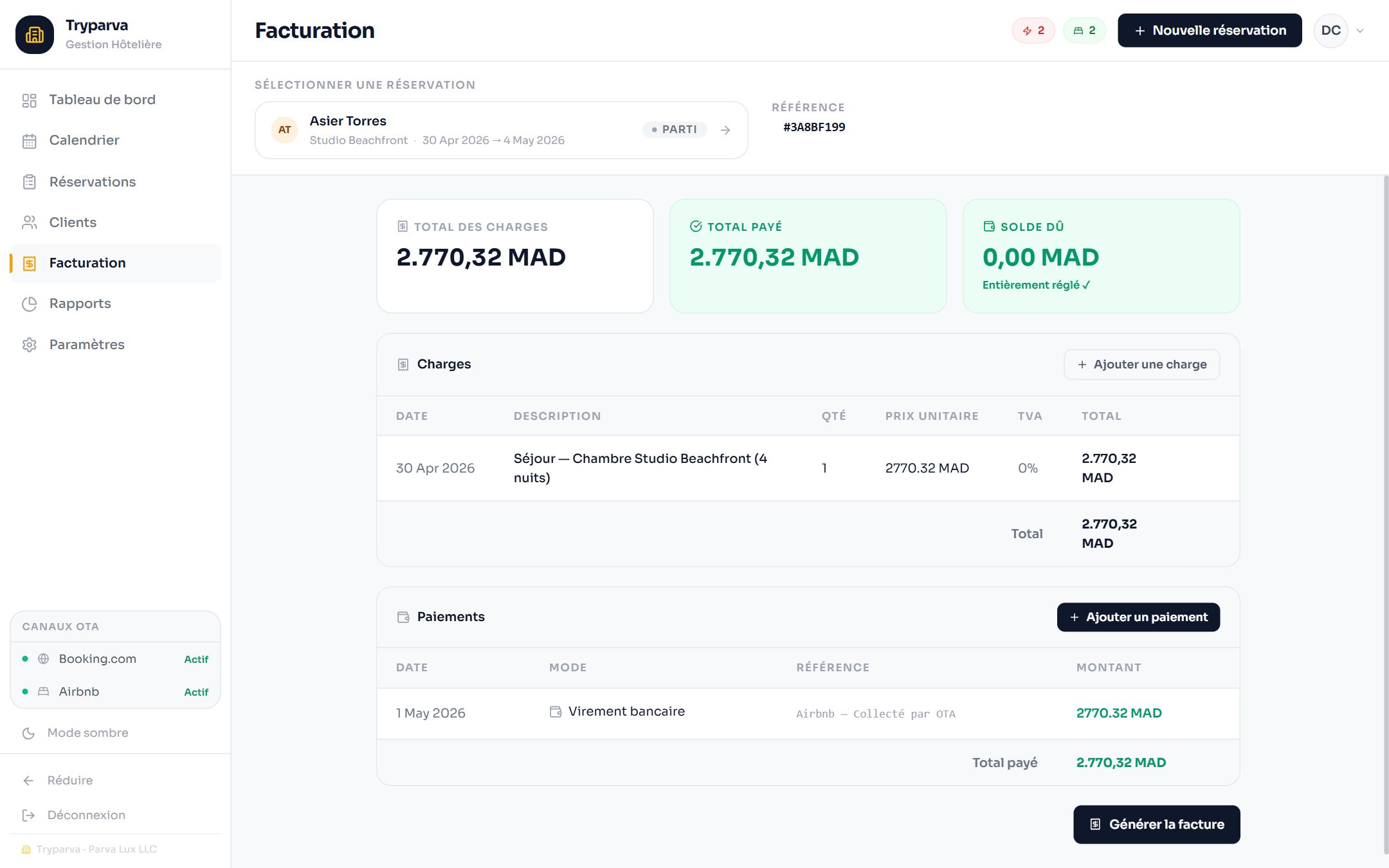Click Nouvelle réservation button
Image resolution: width=1389 pixels, height=868 pixels.
[x=1210, y=30]
